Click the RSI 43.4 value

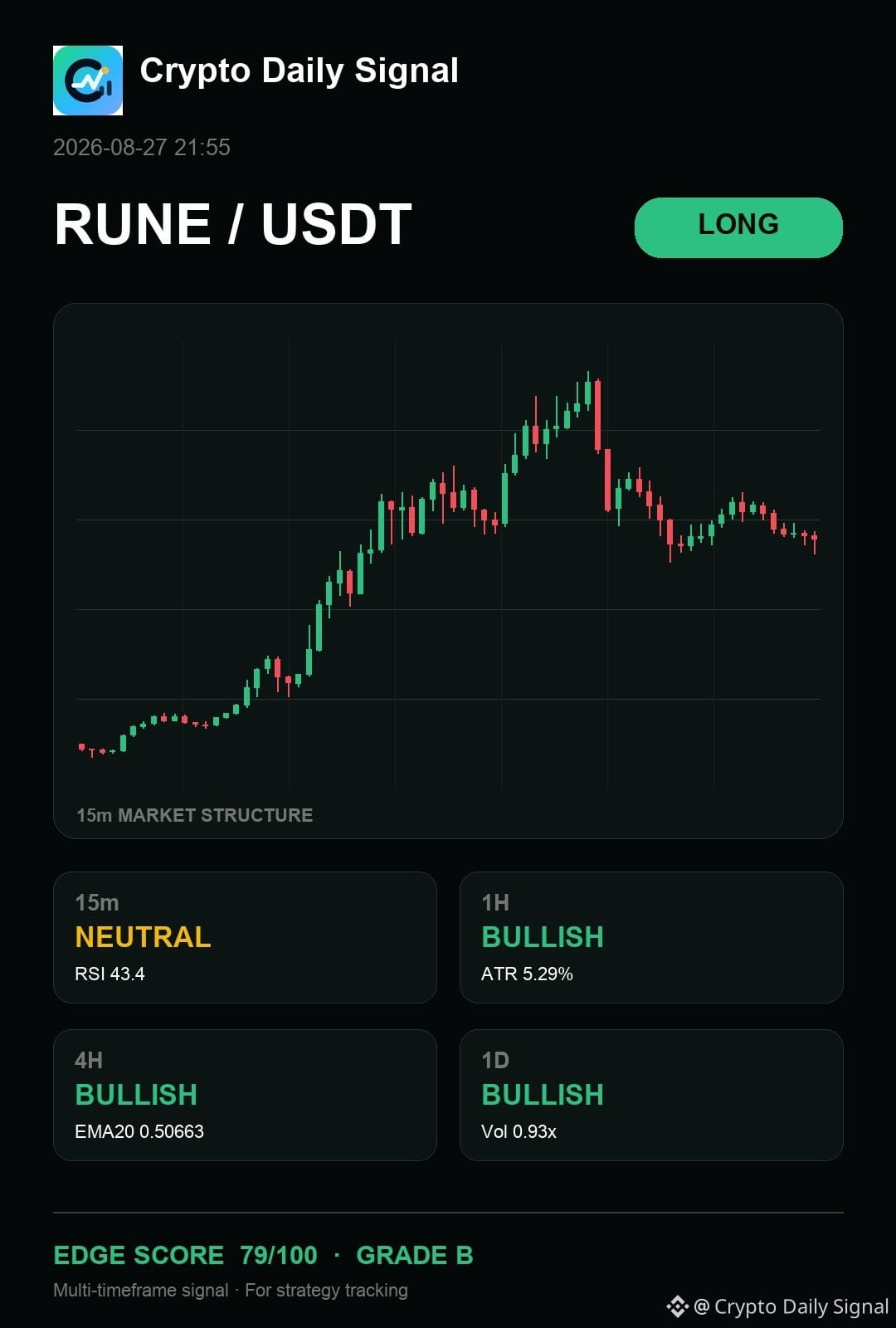(x=110, y=974)
